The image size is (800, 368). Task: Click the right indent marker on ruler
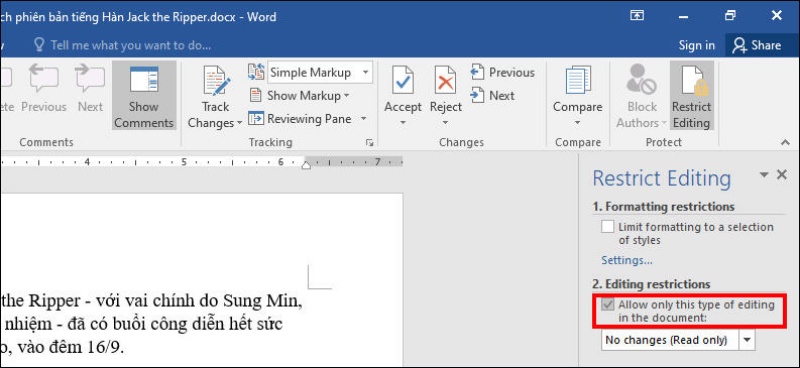pyautogui.click(x=306, y=165)
